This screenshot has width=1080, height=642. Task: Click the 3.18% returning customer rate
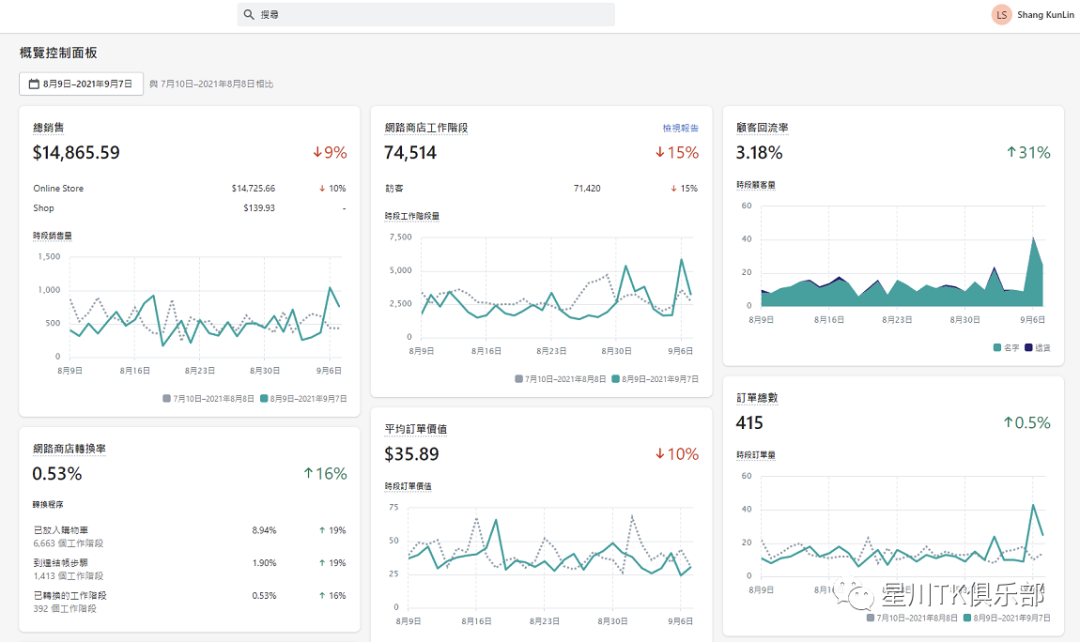tap(759, 152)
